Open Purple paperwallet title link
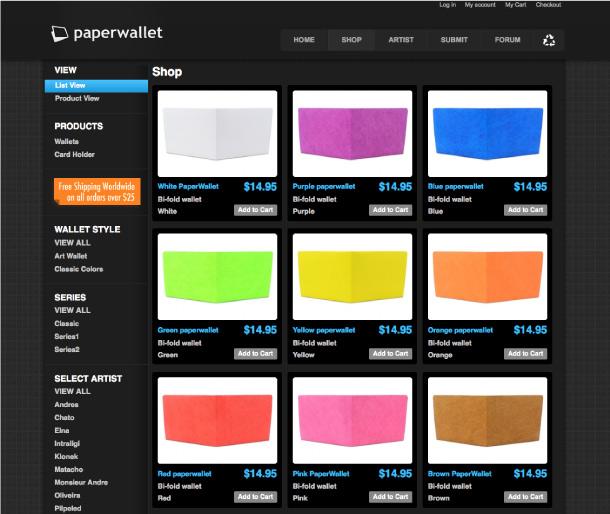Image resolution: width=610 pixels, height=514 pixels. 324,186
